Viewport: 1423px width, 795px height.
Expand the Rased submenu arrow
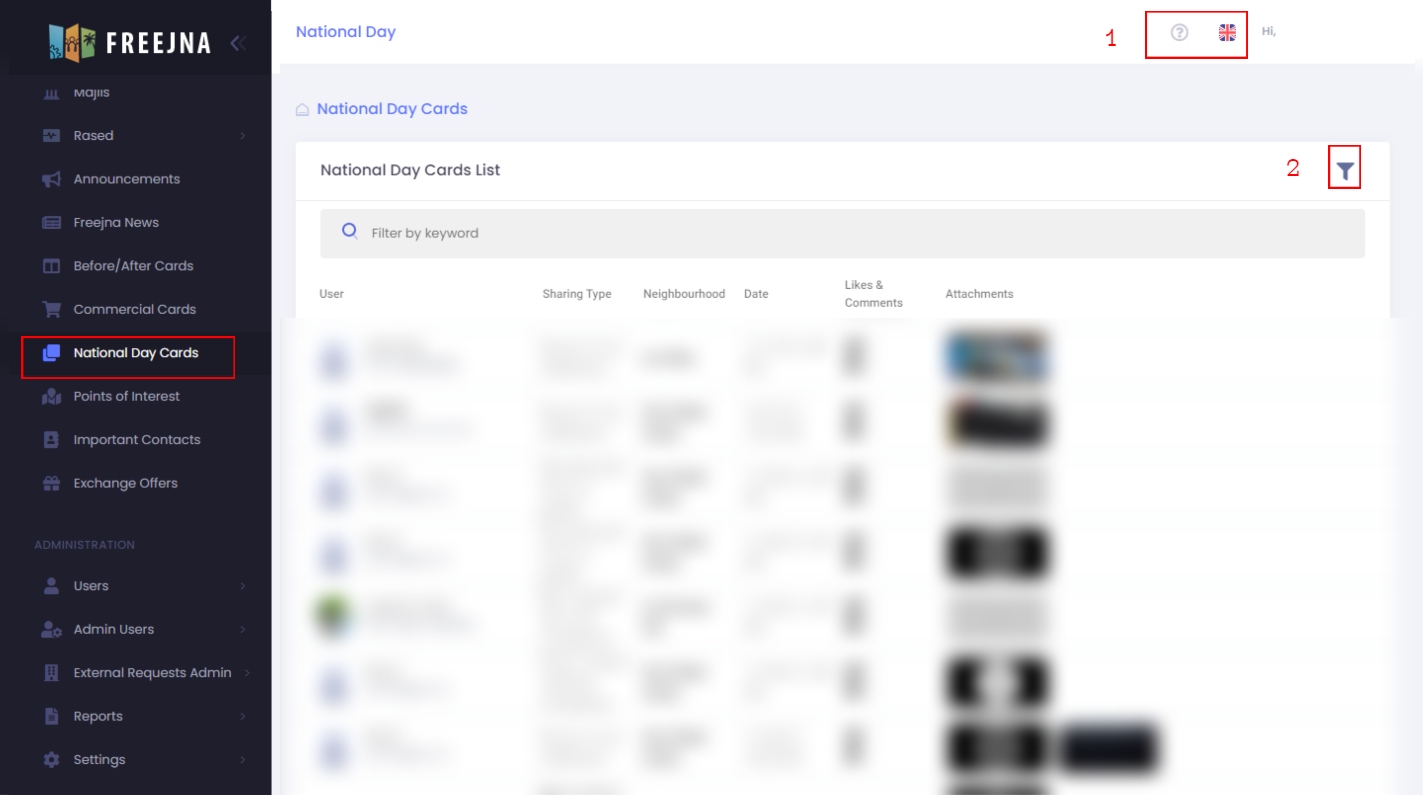pos(242,136)
